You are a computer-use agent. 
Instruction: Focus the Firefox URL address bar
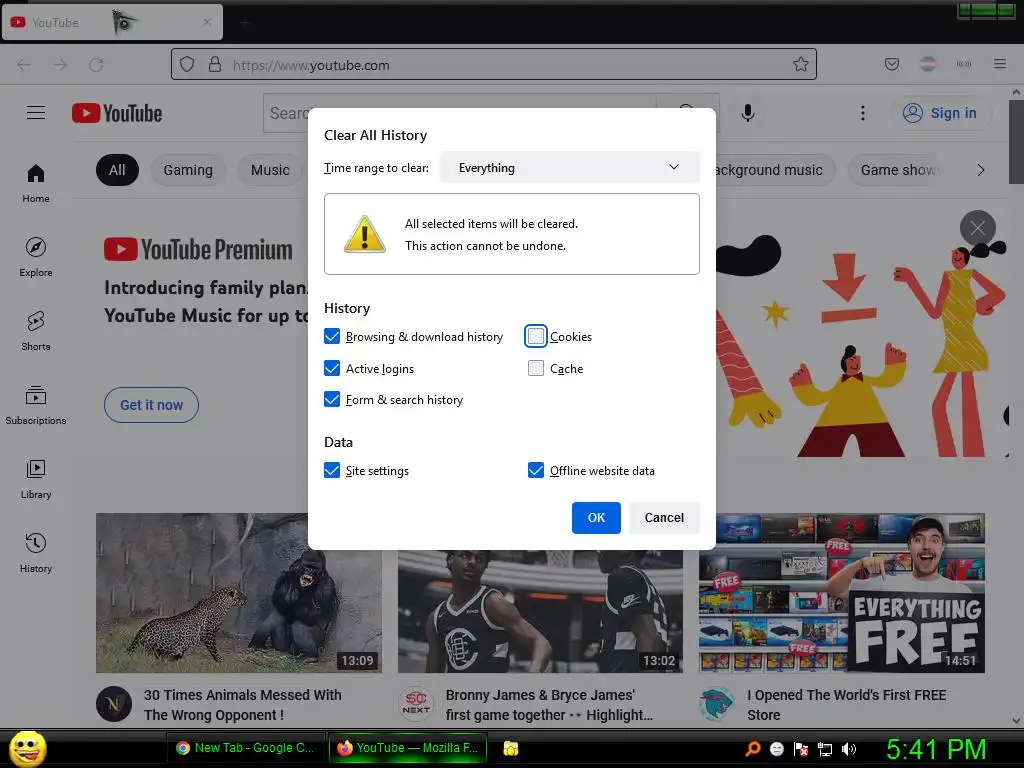494,65
